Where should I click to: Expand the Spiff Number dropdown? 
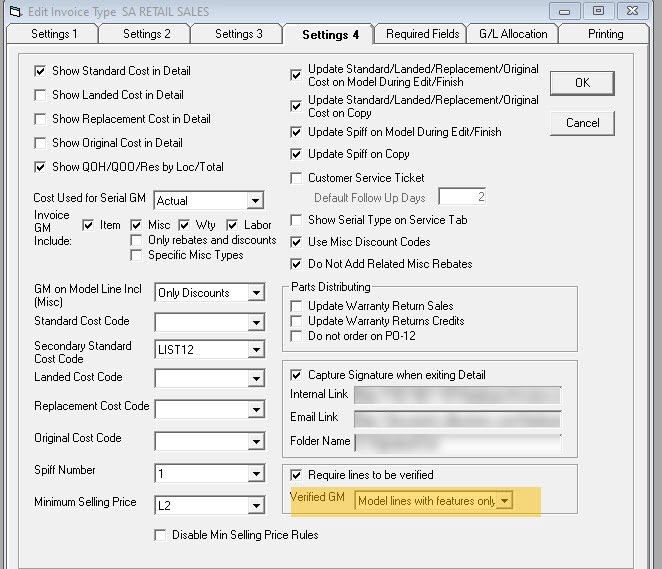coord(256,474)
